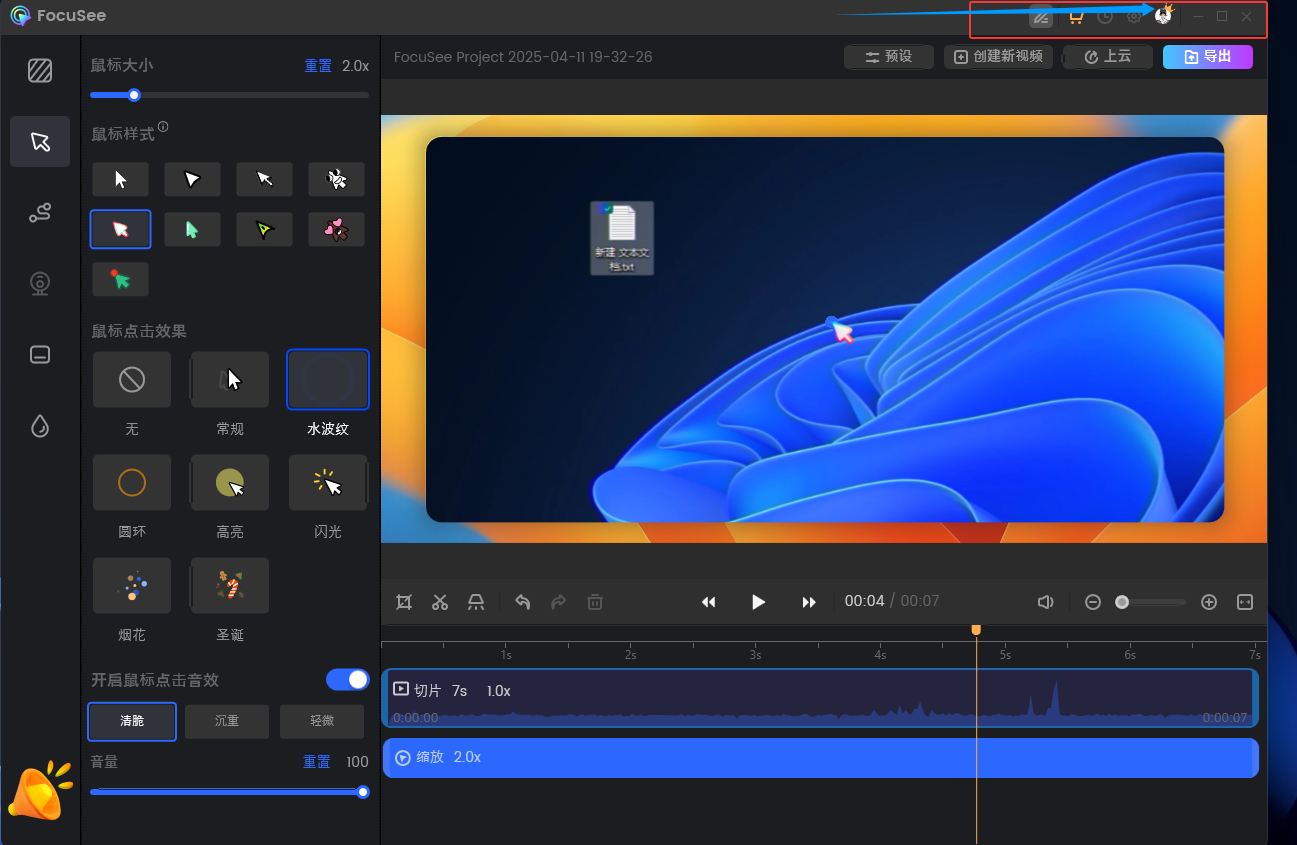Expand the 预设 presets menu
The width and height of the screenshot is (1297, 845).
tap(888, 57)
